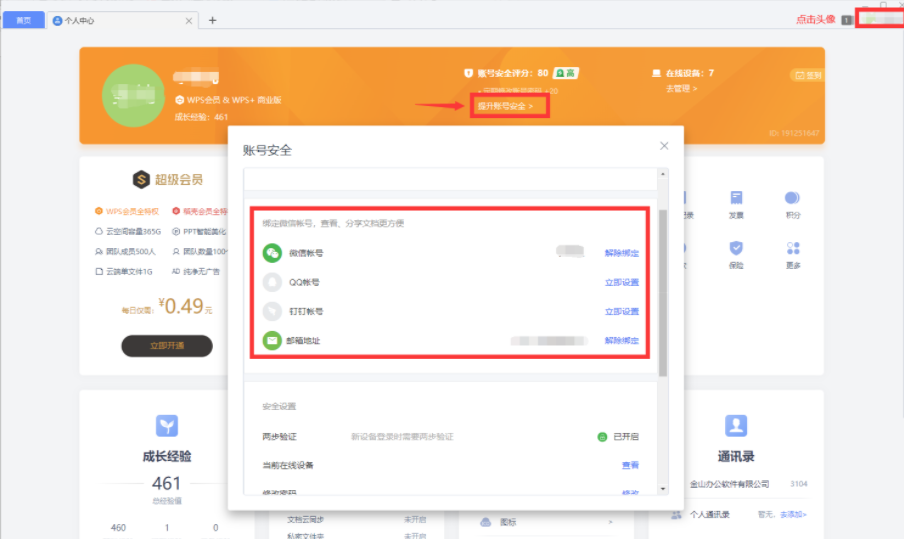This screenshot has height=539, width=904.
Task: Click the 文档云同步 row
Action: [x=356, y=519]
